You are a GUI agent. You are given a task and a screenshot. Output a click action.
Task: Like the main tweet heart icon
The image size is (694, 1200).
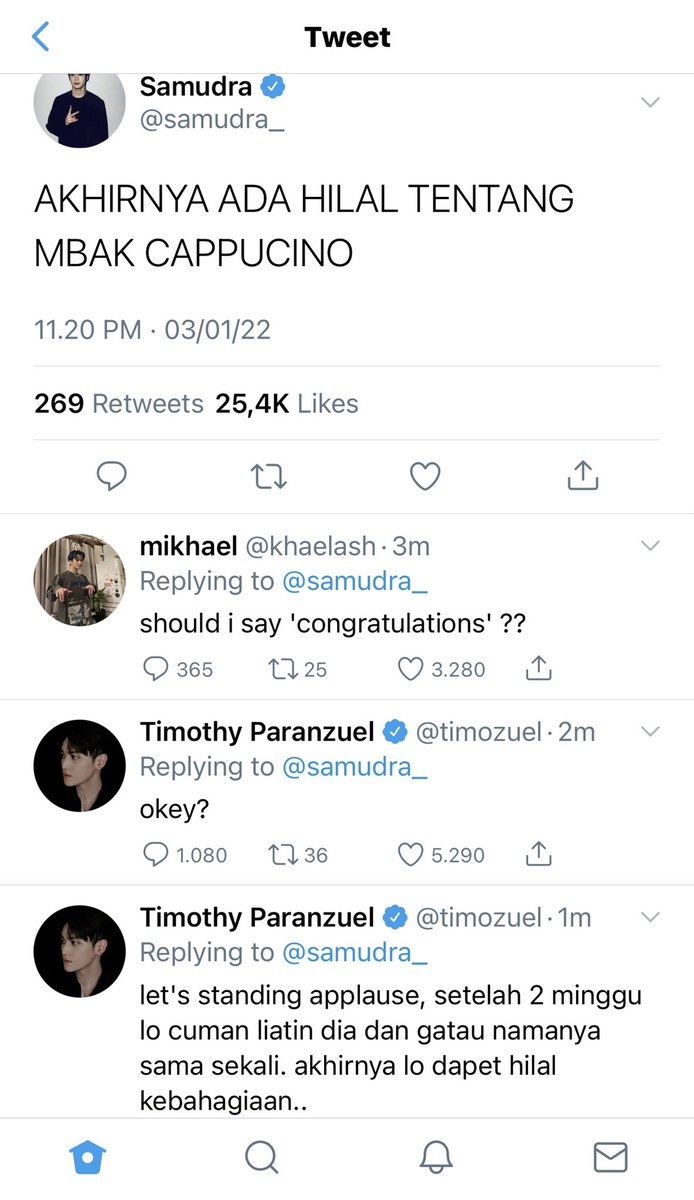coord(425,477)
